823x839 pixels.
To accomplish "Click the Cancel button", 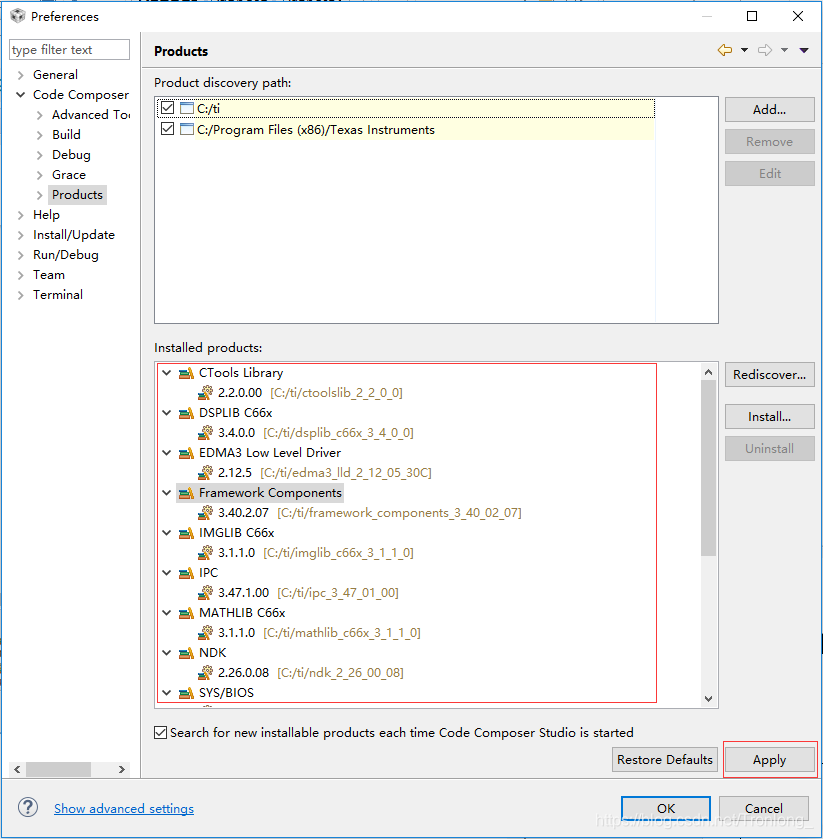I will pyautogui.click(x=764, y=809).
